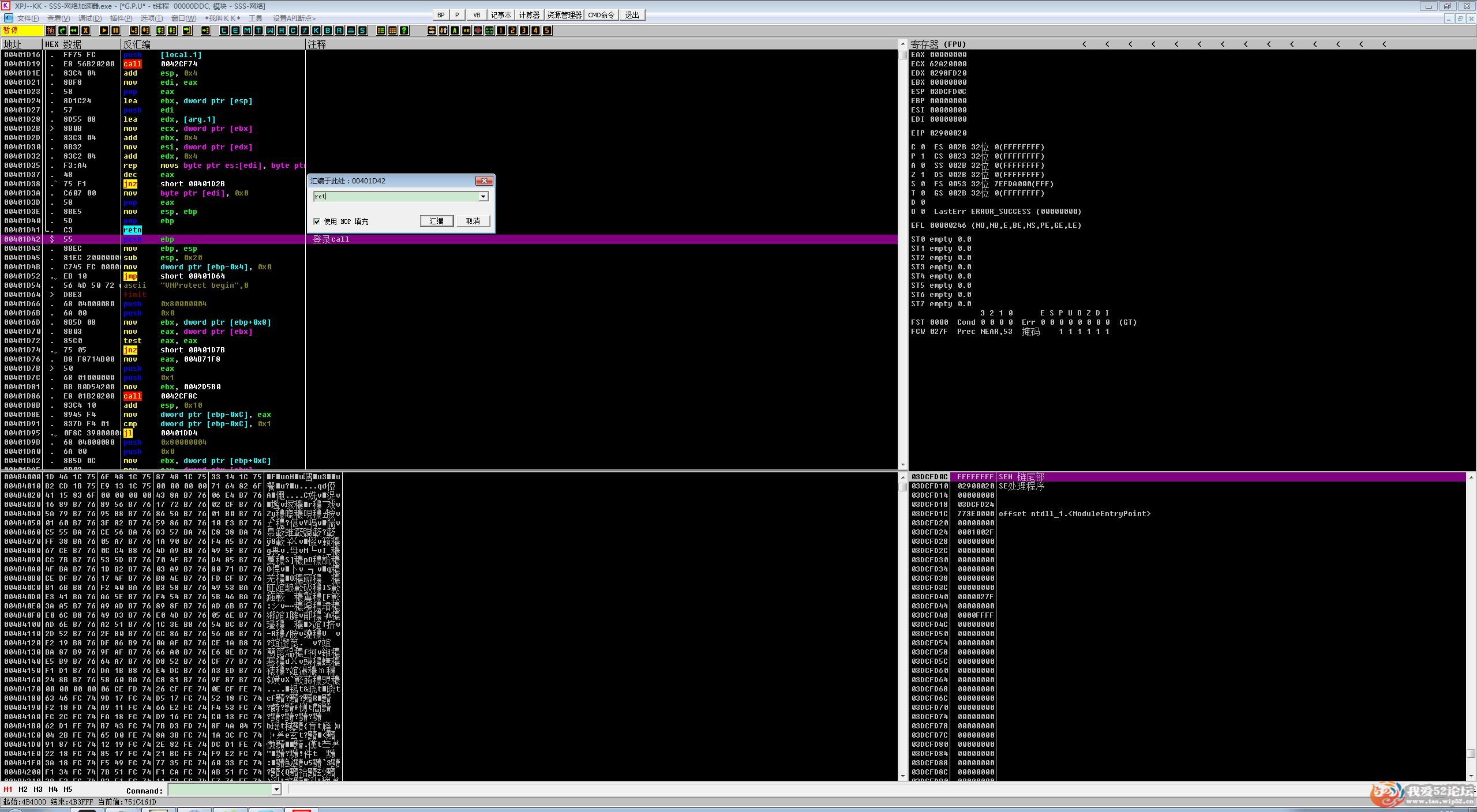1477x812 pixels.
Task: Click the 汇编 button in the dialog
Action: [437, 221]
